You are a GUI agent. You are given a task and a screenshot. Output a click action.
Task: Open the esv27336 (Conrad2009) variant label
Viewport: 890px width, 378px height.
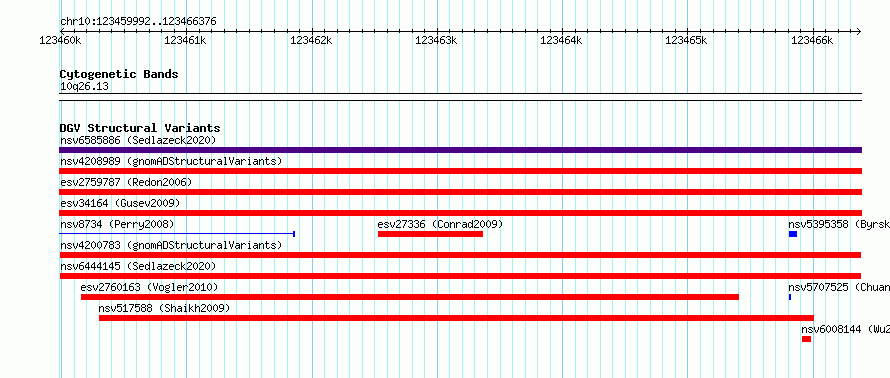tap(440, 224)
